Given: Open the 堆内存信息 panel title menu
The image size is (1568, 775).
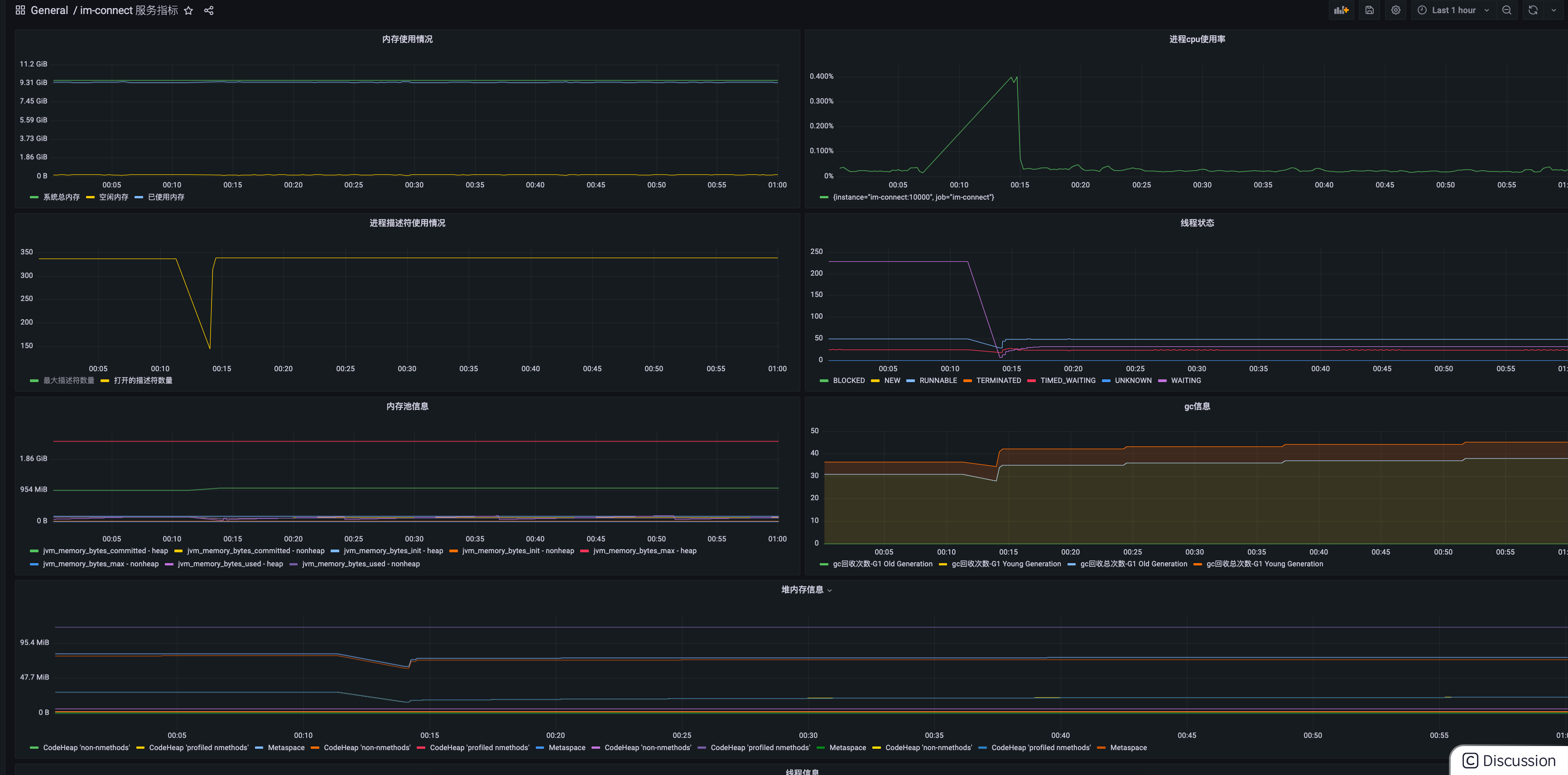Looking at the screenshot, I should tap(802, 589).
